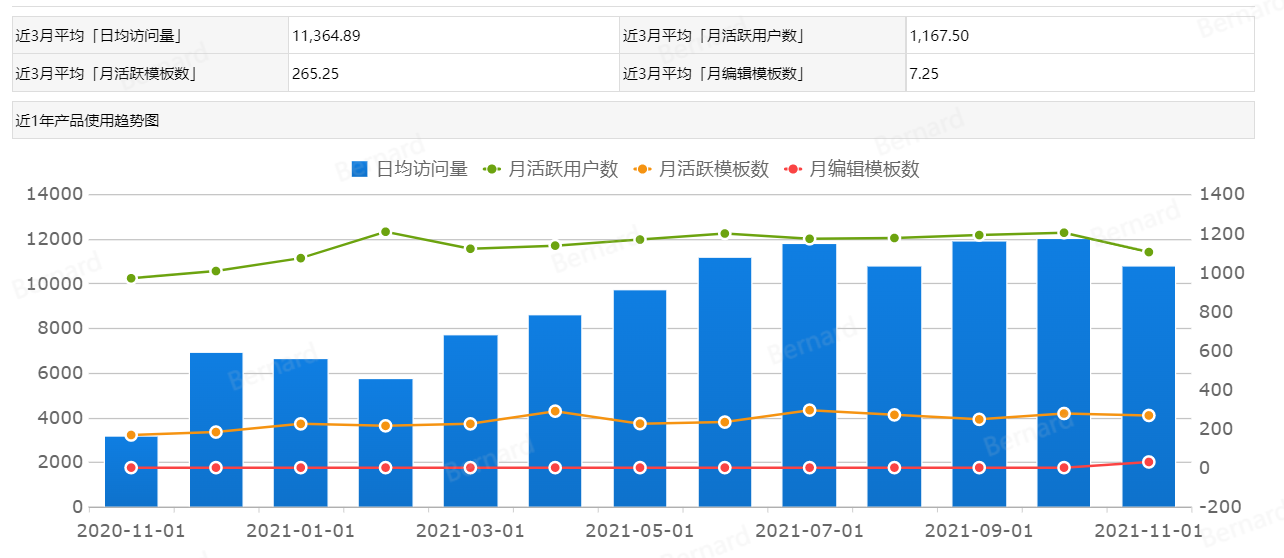Select the bar between 2021-05-01 and 2021-07-01

pyautogui.click(x=725, y=382)
